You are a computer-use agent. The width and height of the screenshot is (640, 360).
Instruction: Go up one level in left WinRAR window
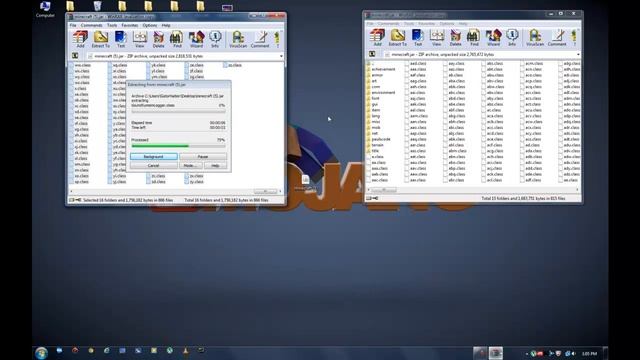pos(75,56)
